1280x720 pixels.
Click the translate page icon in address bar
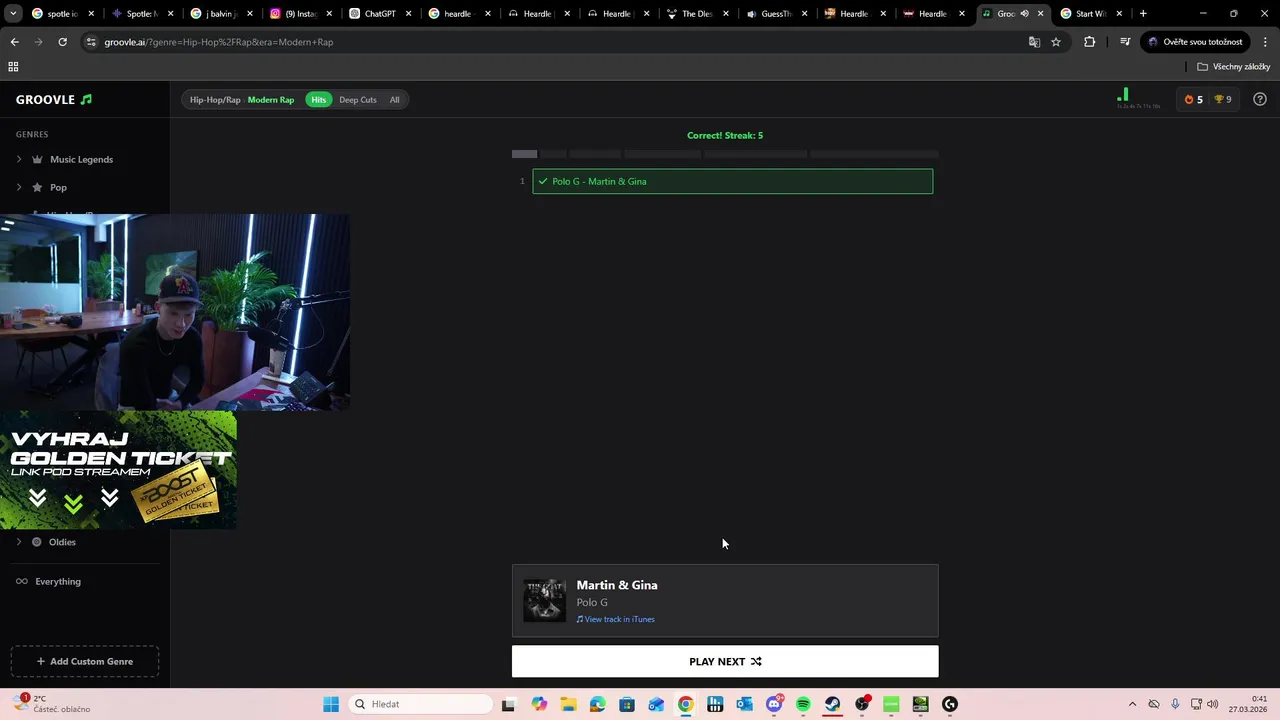pos(1034,42)
